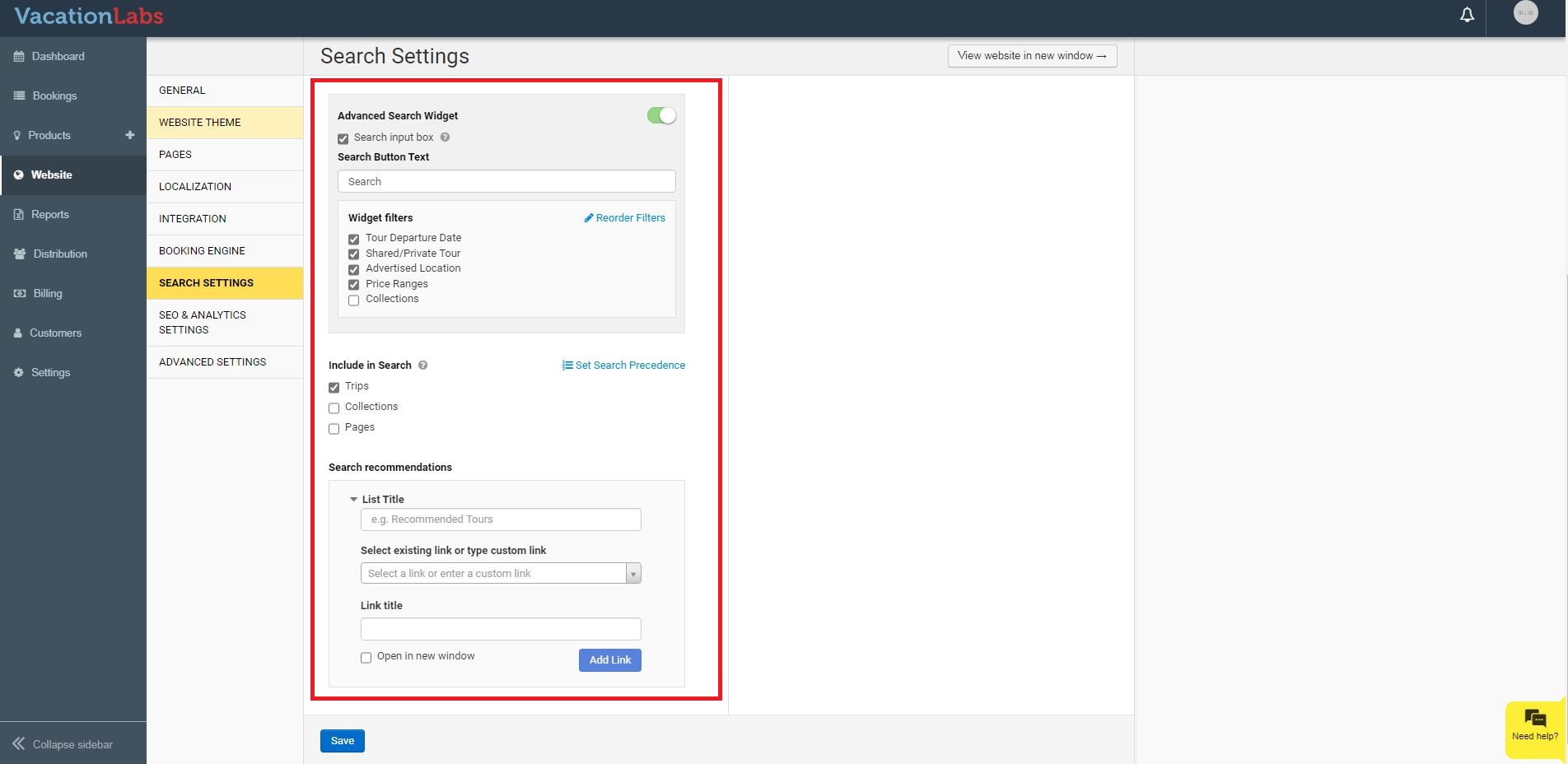Go to Booking Engine settings

pyautogui.click(x=202, y=251)
